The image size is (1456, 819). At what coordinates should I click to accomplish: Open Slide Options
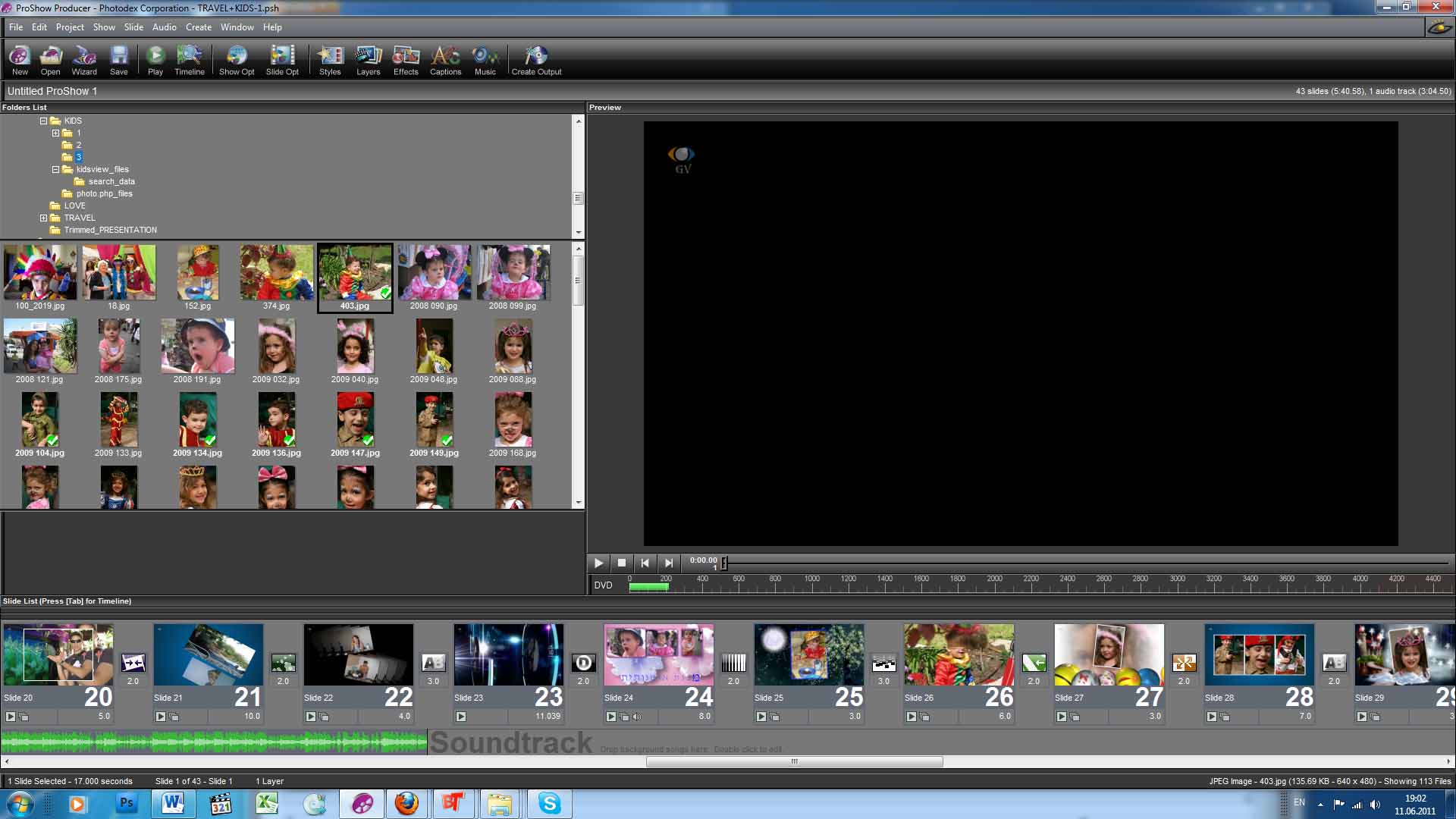tap(282, 60)
